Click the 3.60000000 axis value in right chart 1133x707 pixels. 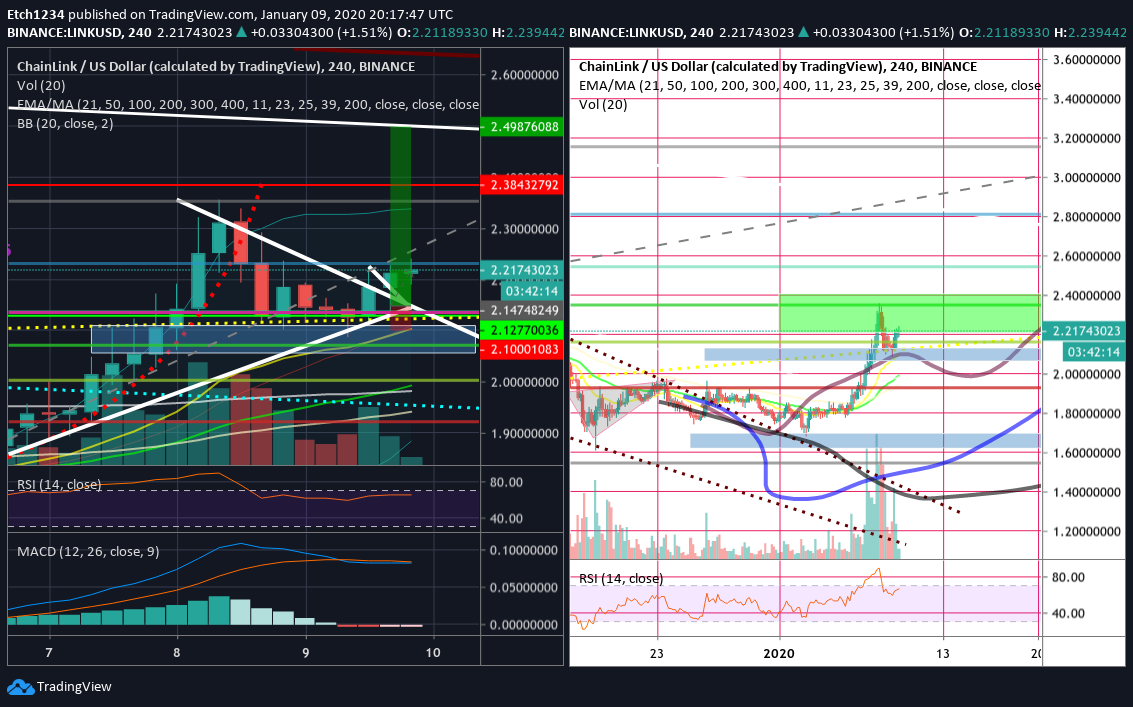[x=1087, y=59]
